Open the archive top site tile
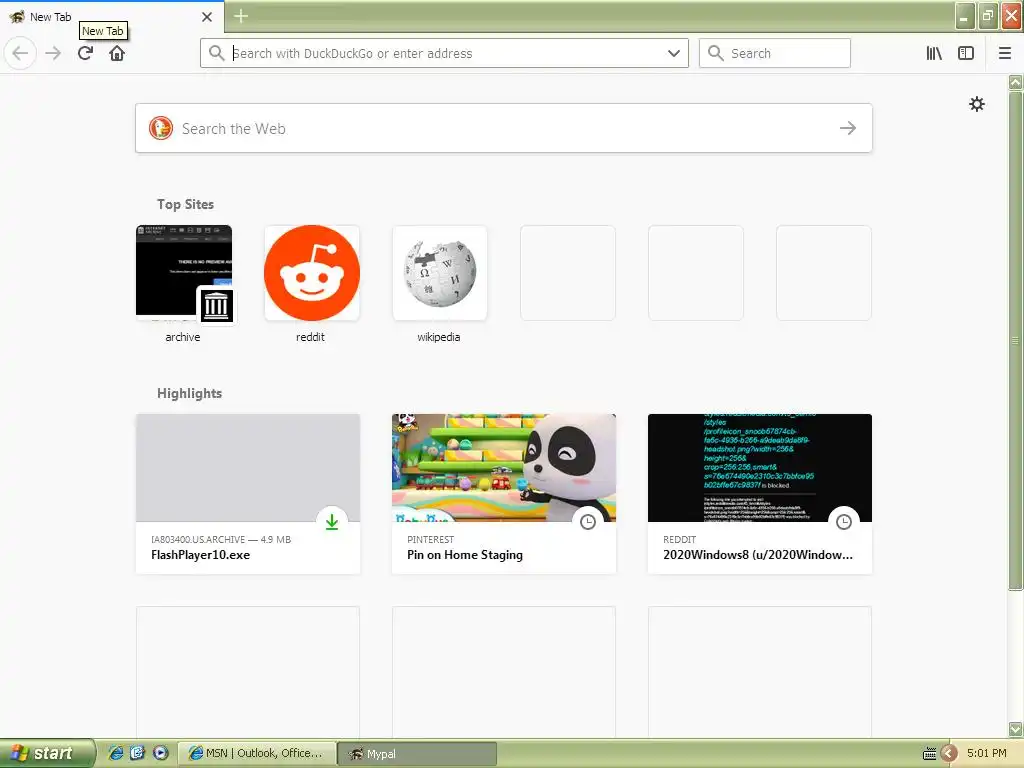Screen dimensions: 1024x768 (x=184, y=273)
